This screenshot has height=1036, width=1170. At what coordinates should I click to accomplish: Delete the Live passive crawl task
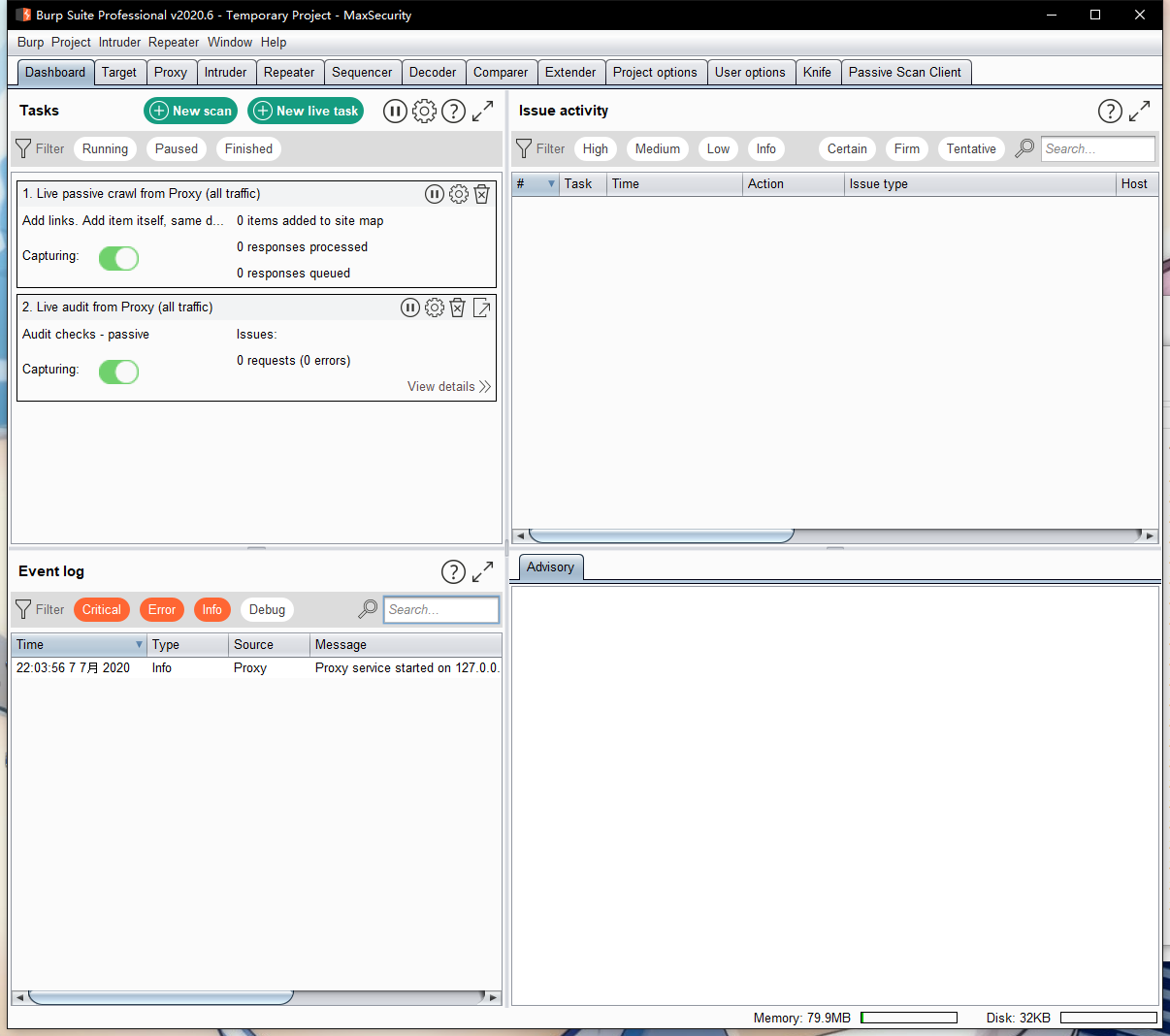(x=481, y=194)
